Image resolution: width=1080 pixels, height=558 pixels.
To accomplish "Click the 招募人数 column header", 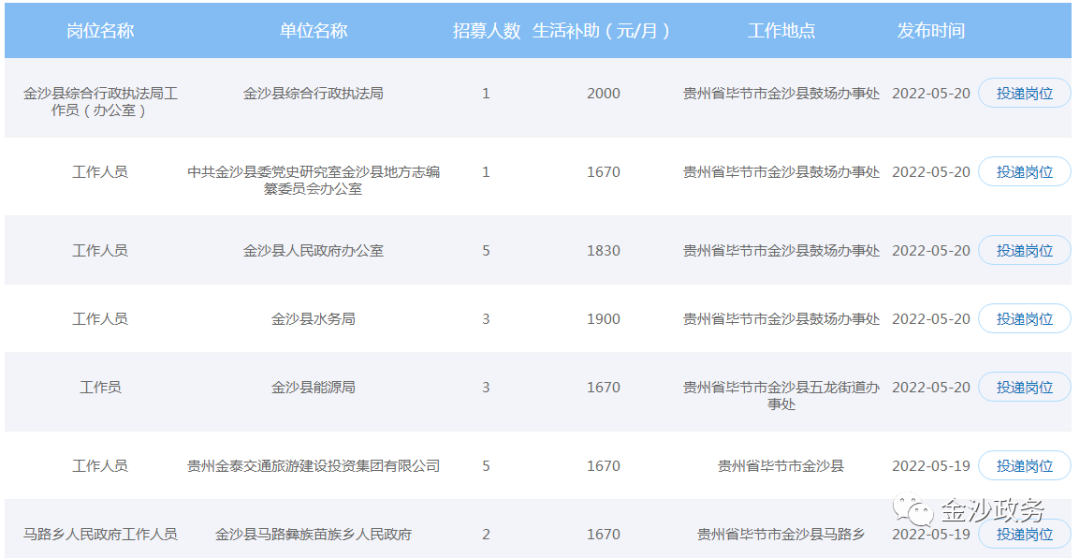I will pyautogui.click(x=486, y=31).
